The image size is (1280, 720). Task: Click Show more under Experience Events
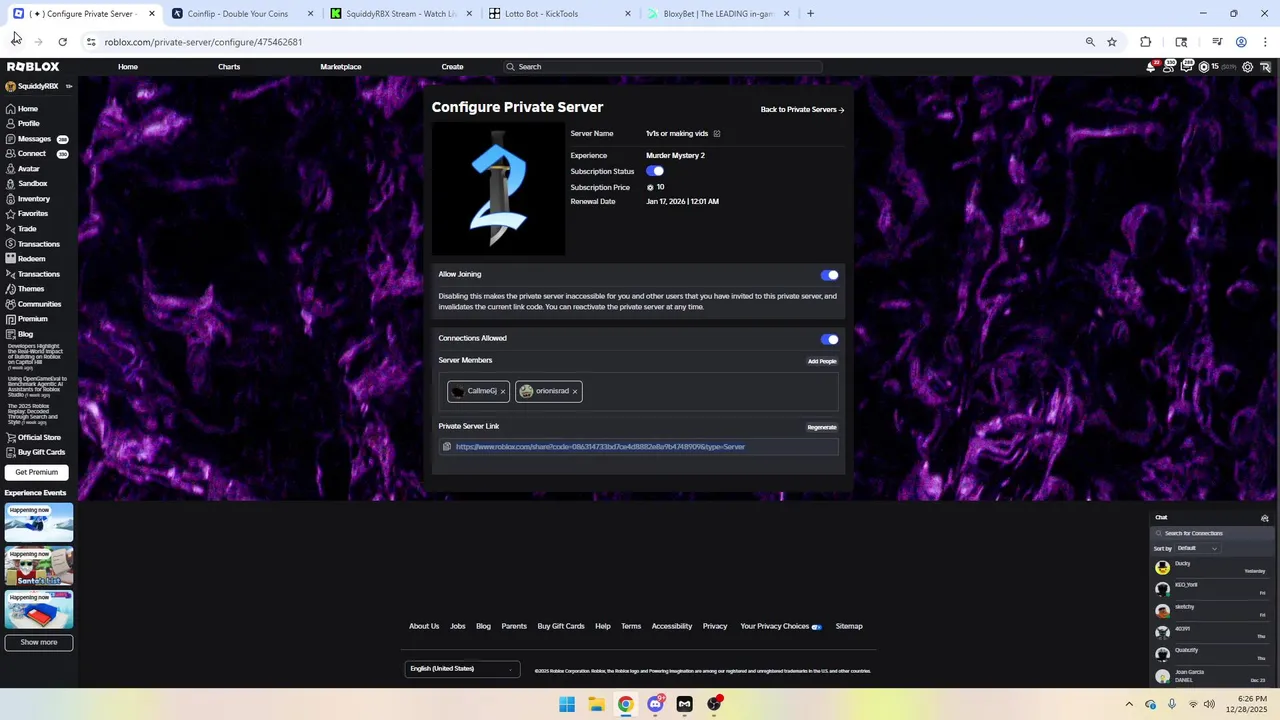click(39, 642)
